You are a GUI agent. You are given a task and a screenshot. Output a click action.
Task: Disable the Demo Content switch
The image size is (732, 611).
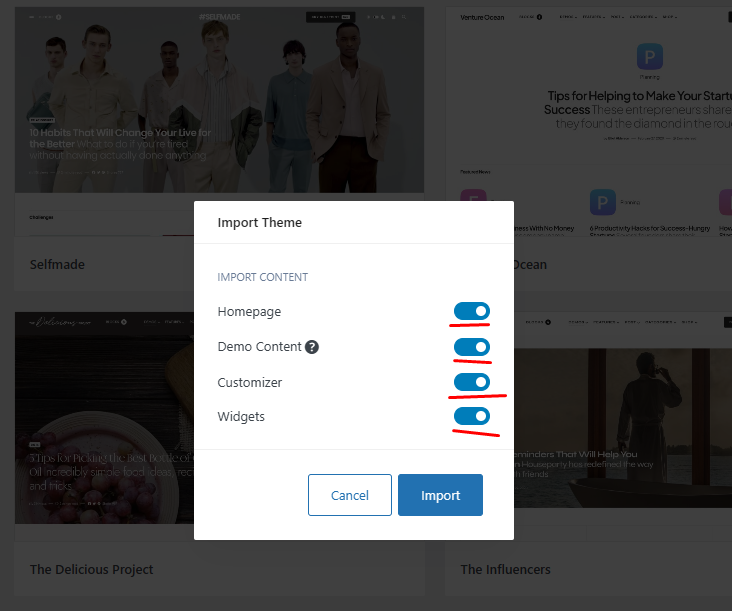coord(472,347)
